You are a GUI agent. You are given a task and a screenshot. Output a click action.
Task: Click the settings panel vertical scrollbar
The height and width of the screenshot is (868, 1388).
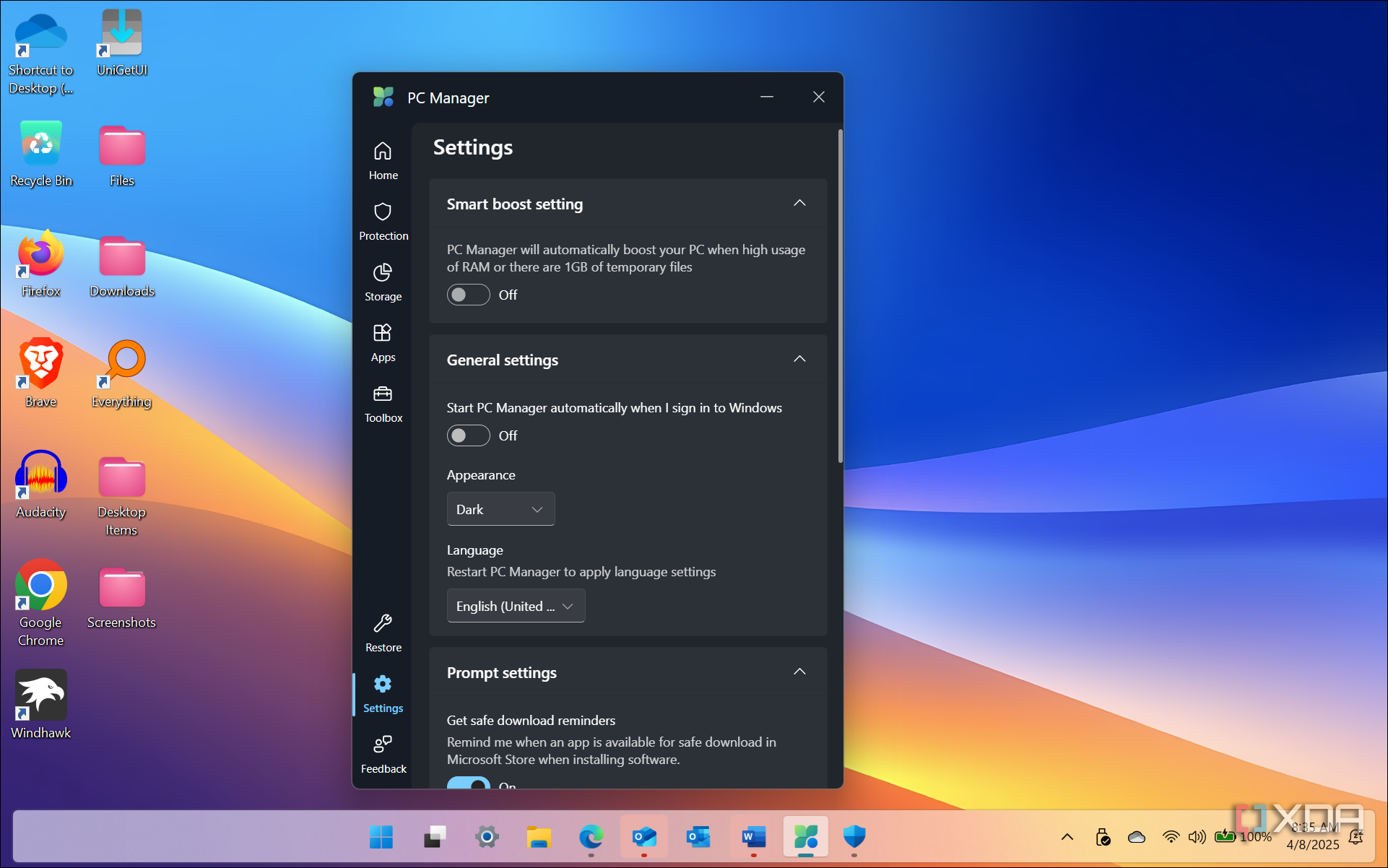pos(840,296)
